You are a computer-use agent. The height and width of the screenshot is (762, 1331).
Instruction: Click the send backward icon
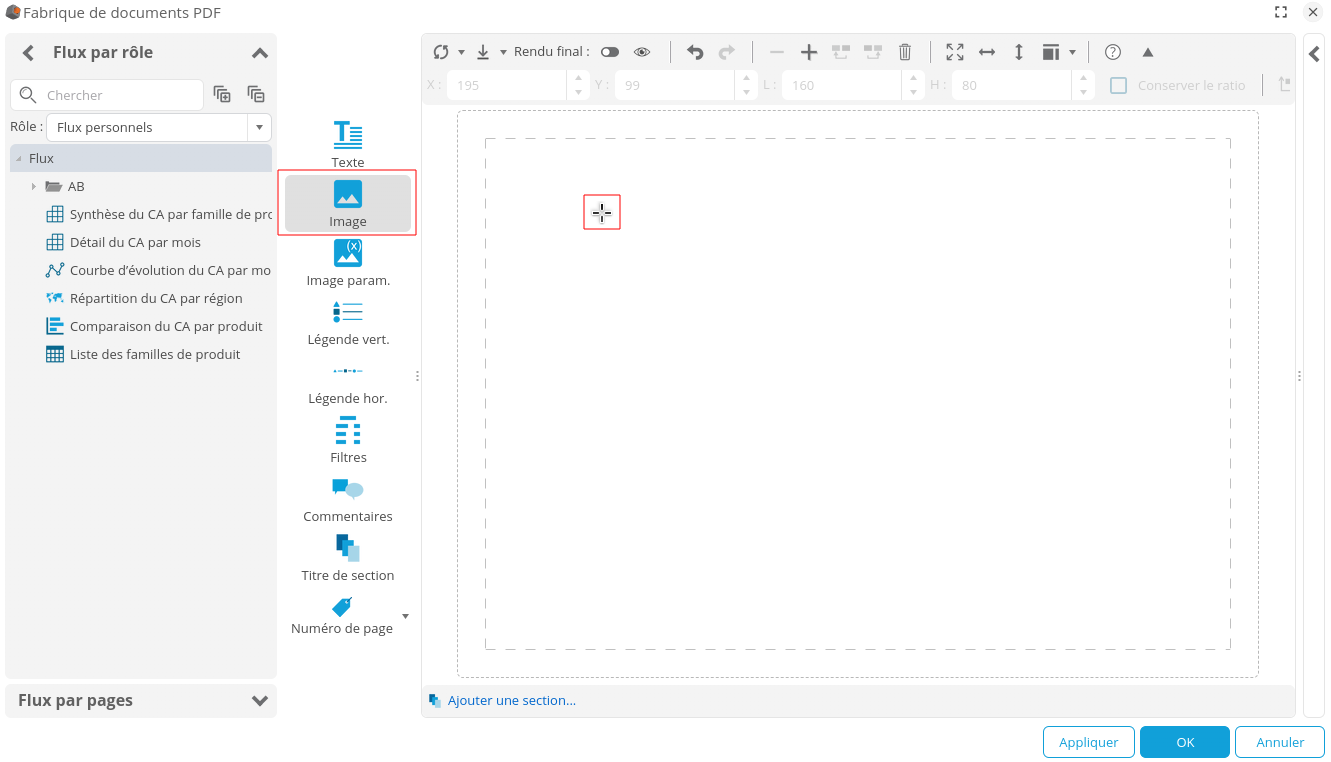873,52
